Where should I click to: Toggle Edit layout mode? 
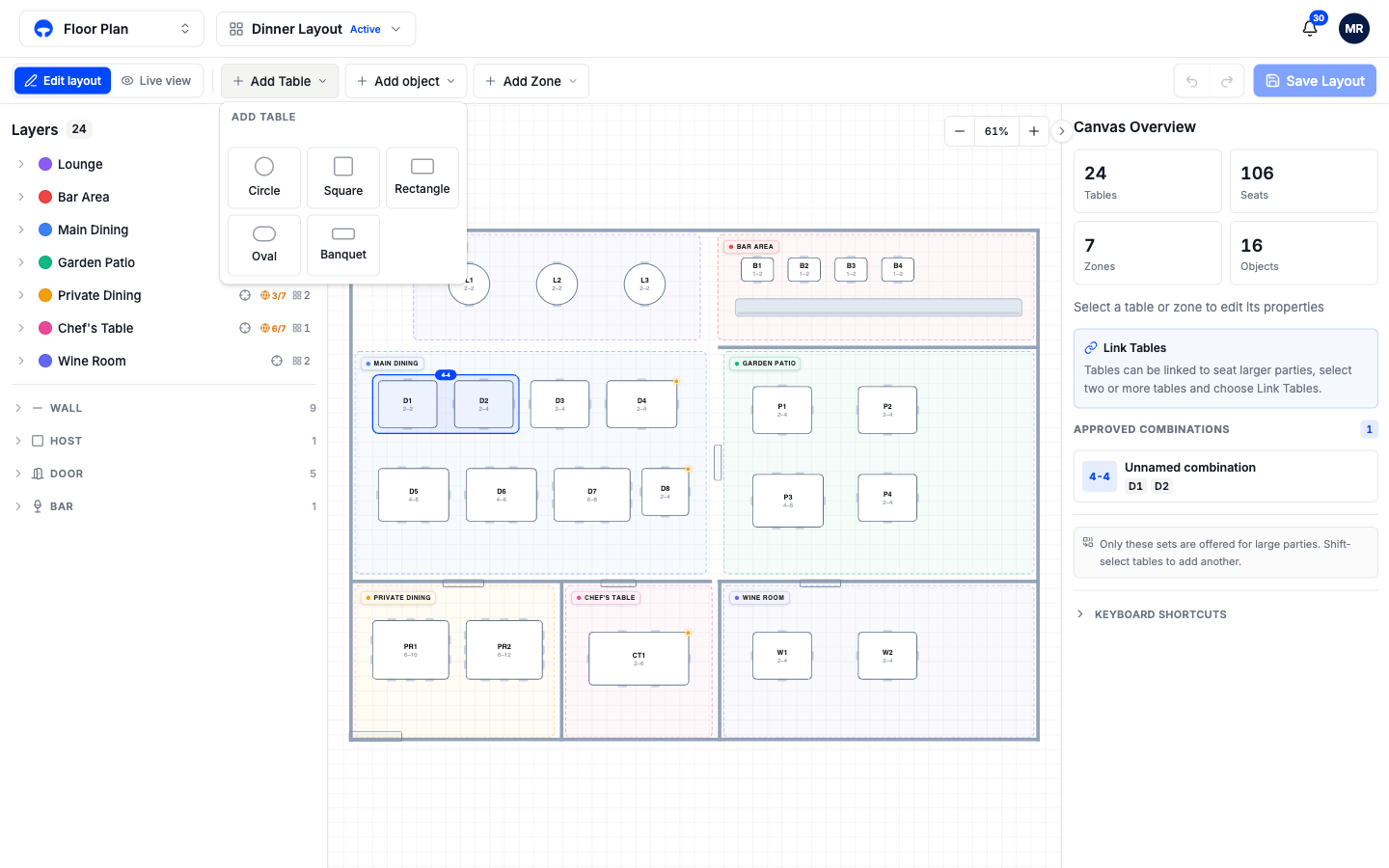click(63, 81)
